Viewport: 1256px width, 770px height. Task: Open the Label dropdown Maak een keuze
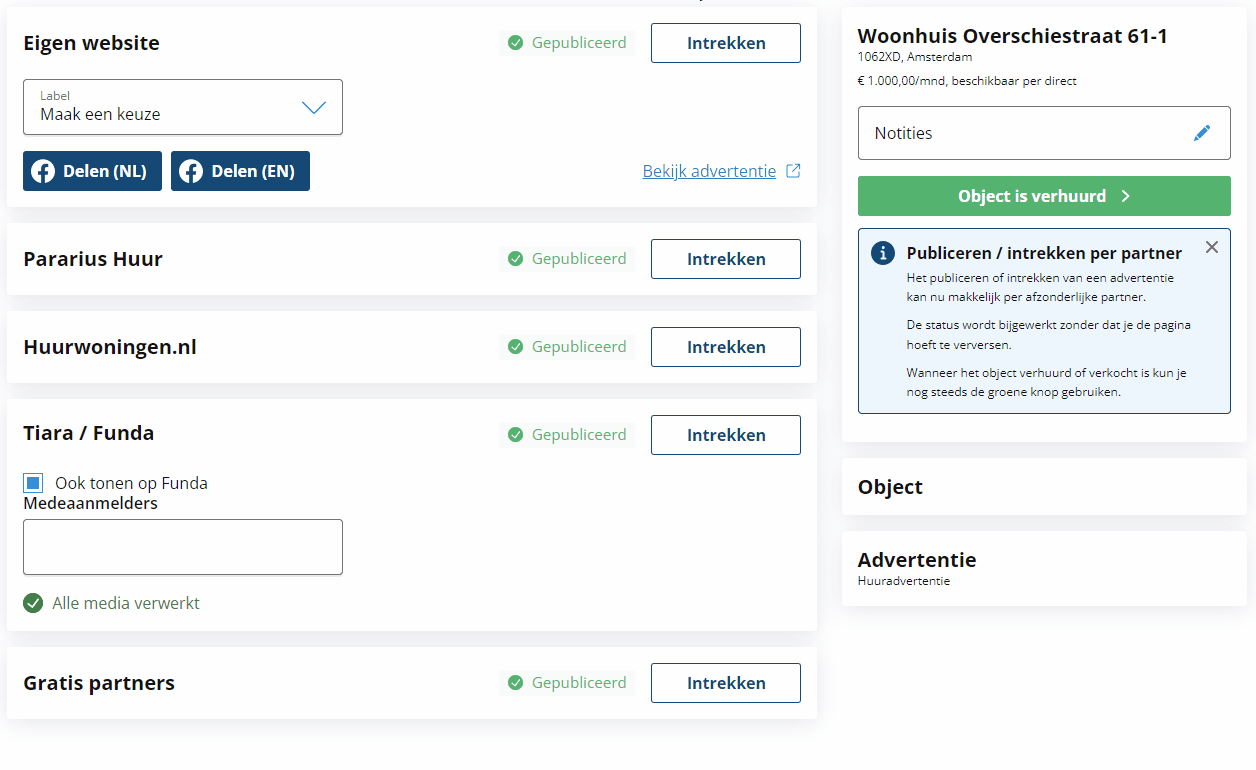(x=183, y=107)
